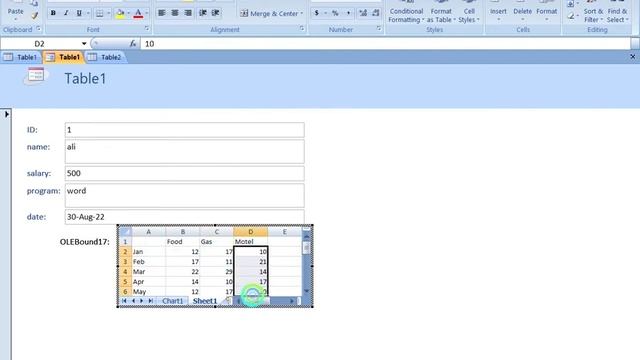The width and height of the screenshot is (640, 360).
Task: Go to previous sheet tab arrow
Action: click(x=133, y=301)
